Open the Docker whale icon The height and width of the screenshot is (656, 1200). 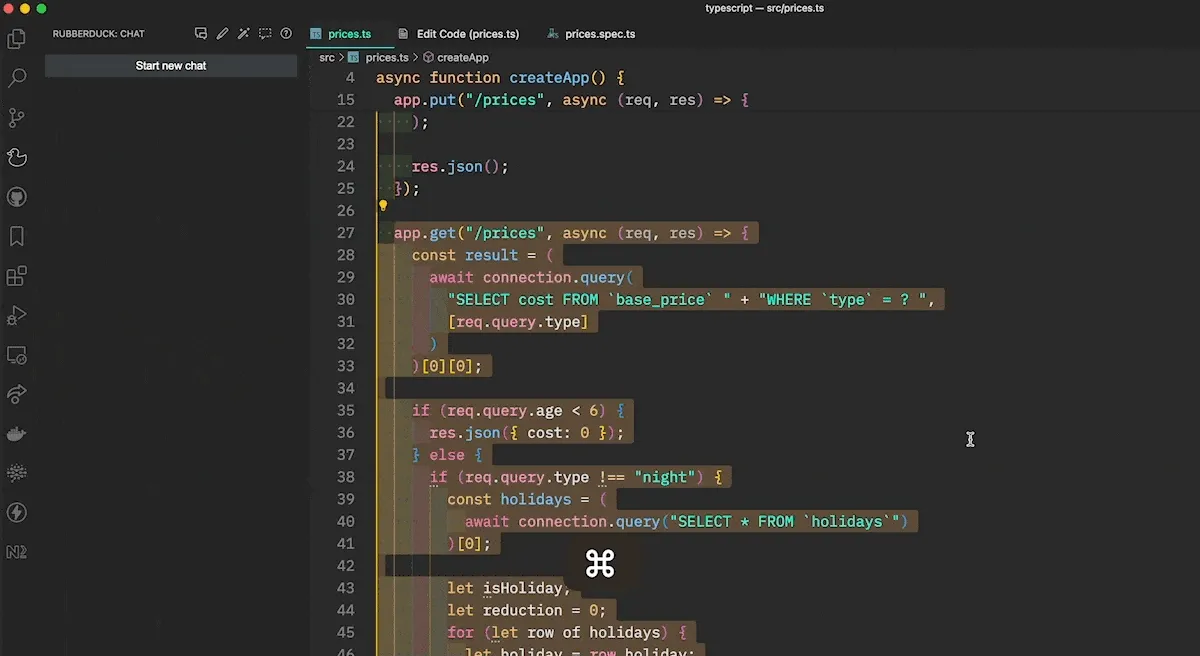(16, 434)
